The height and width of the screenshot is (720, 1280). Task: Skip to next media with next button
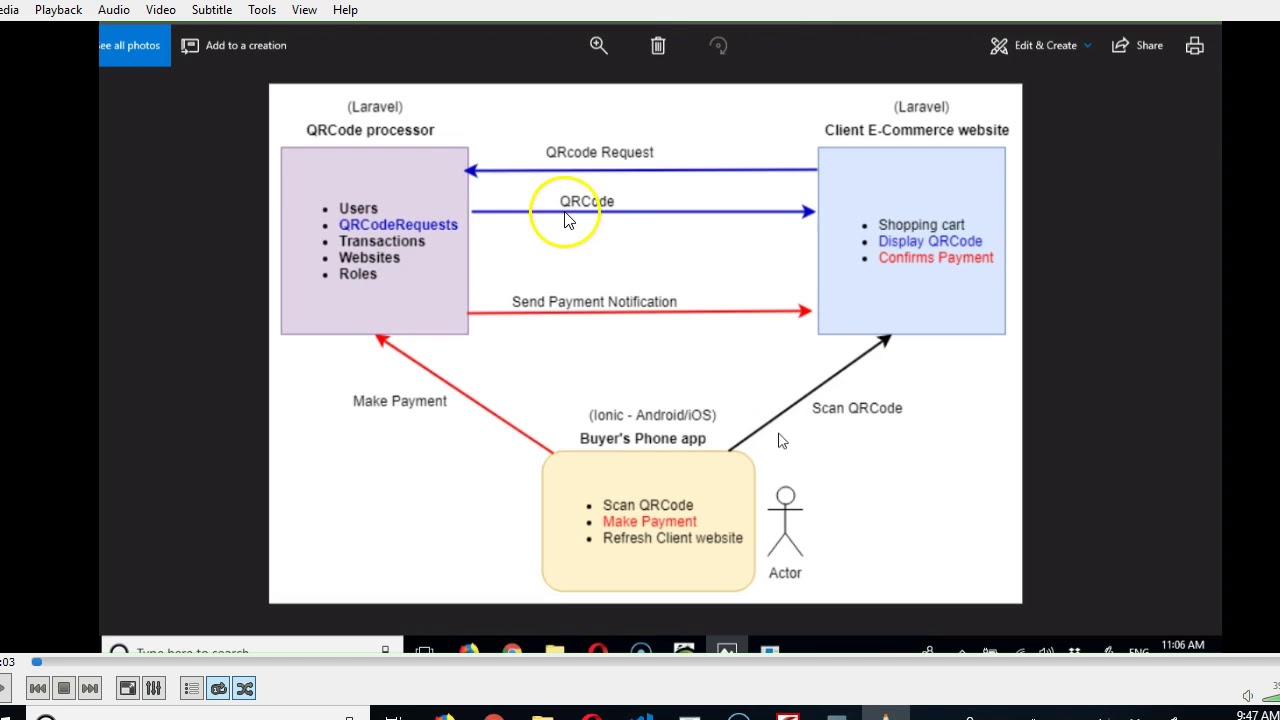[x=89, y=688]
